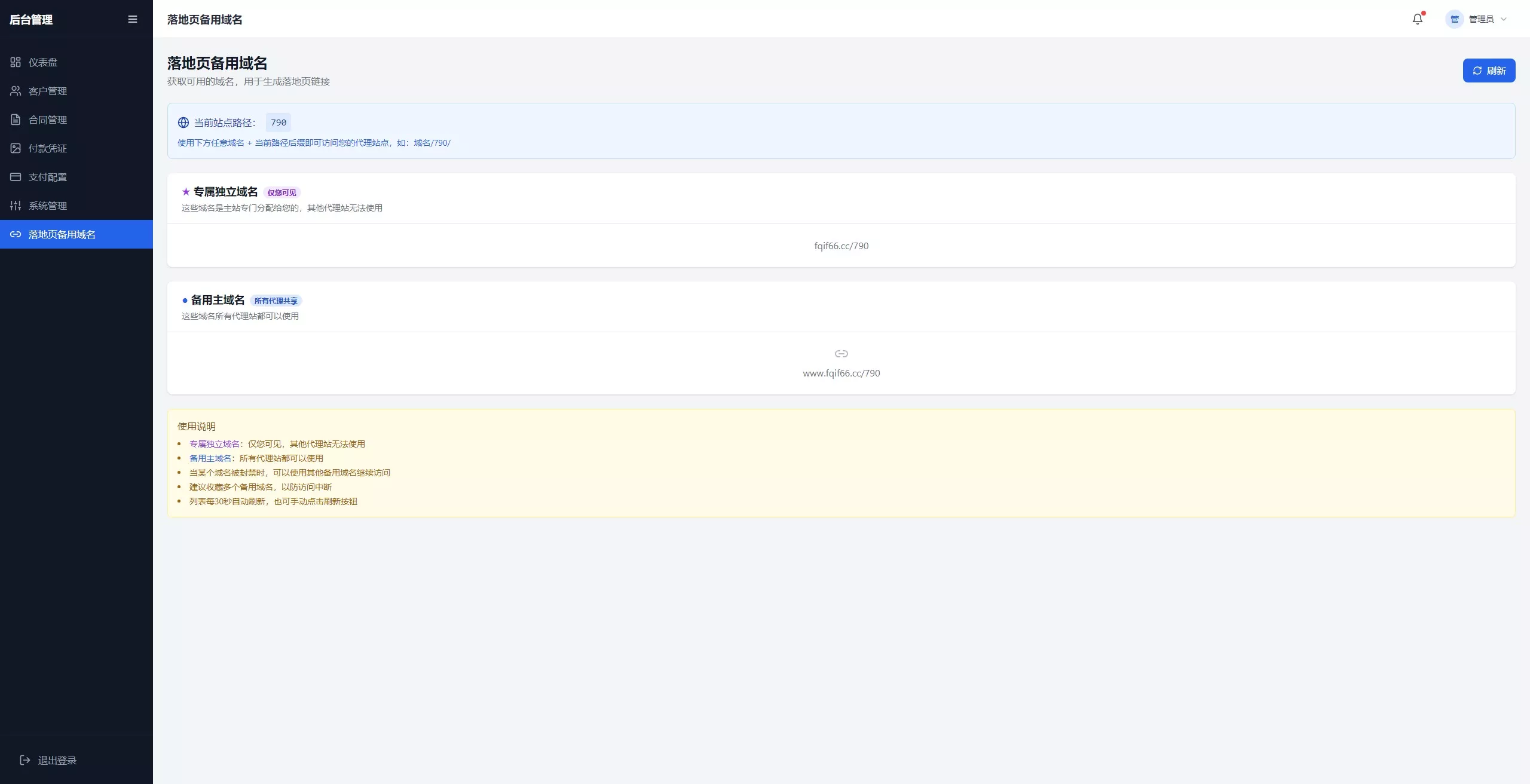Click shared domain www.fqif66.cc/790
Image resolution: width=1530 pixels, height=784 pixels.
tap(841, 373)
